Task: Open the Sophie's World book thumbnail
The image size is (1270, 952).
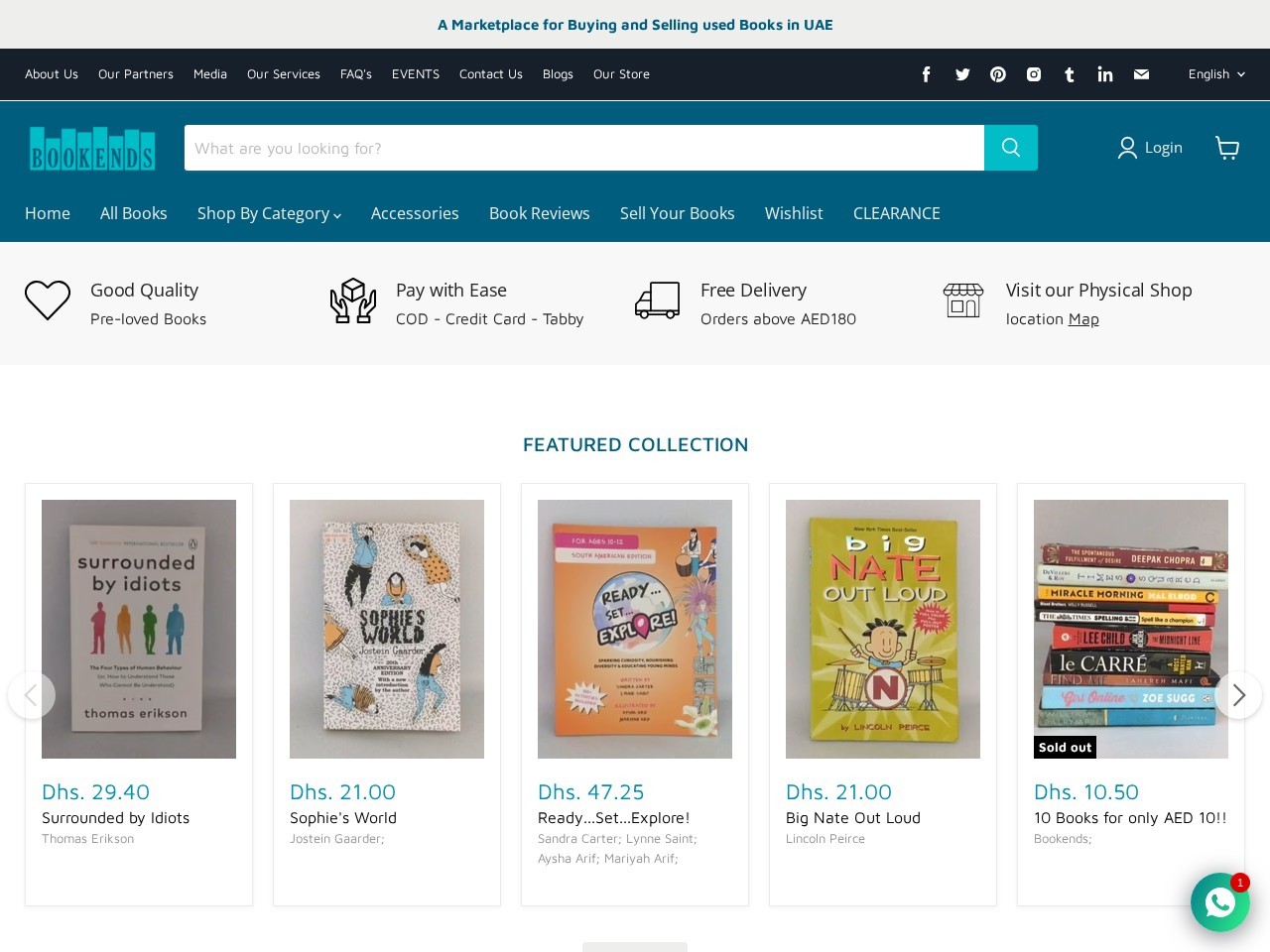Action: pos(386,629)
